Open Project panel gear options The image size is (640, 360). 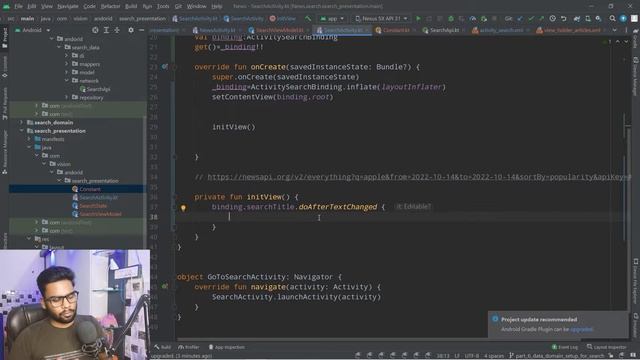[131, 30]
